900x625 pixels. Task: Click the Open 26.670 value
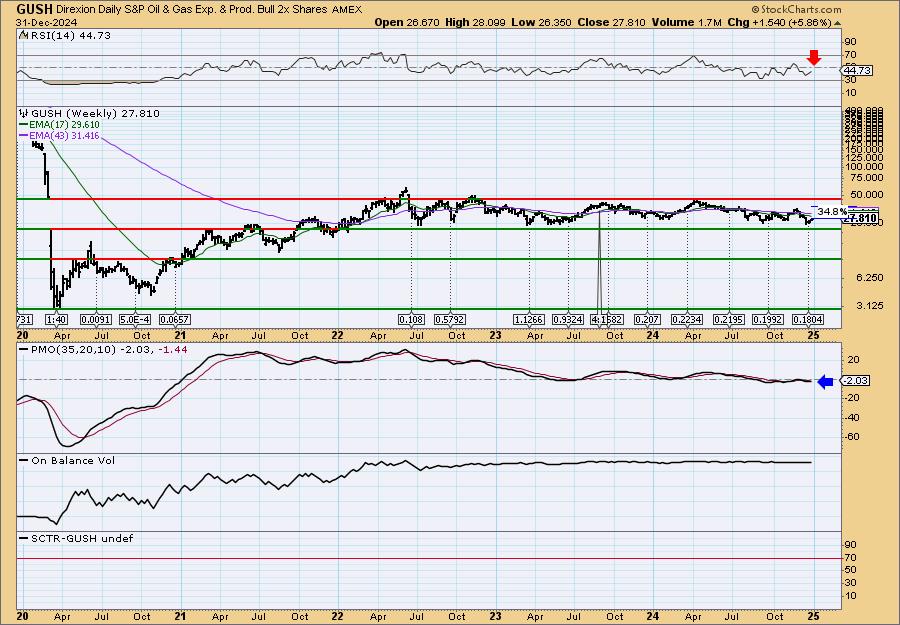tap(407, 22)
